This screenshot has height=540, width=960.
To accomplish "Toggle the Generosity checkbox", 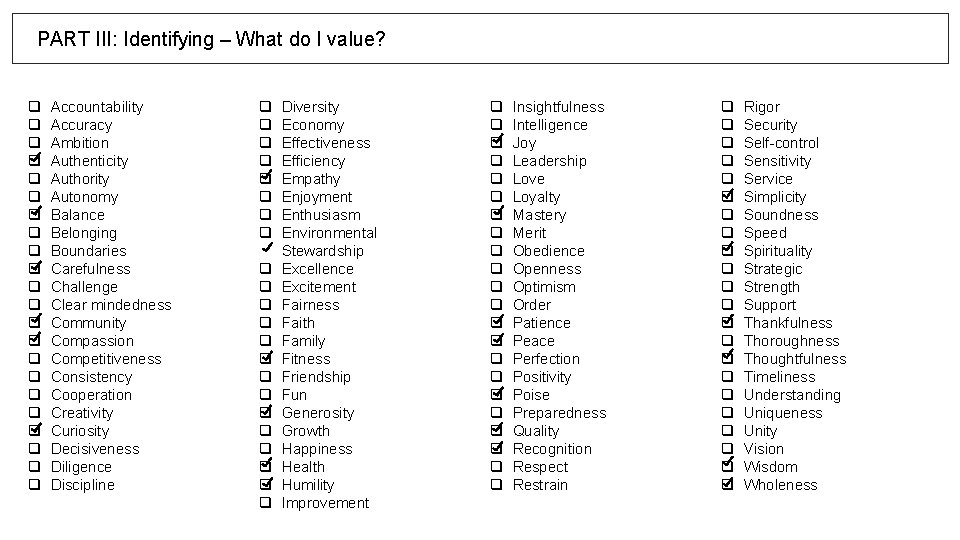I will coord(265,413).
